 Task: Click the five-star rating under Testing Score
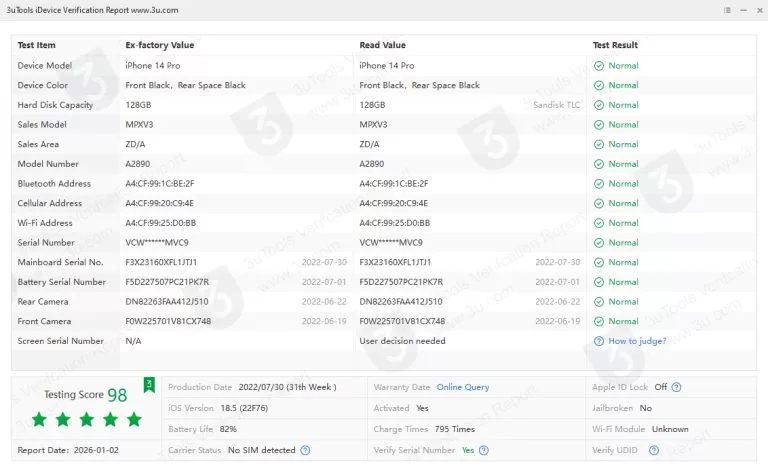pyautogui.click(x=87, y=419)
